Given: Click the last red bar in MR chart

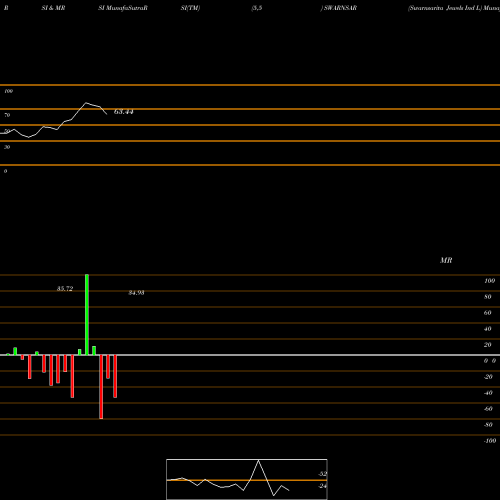Looking at the screenshot, I should (x=115, y=376).
